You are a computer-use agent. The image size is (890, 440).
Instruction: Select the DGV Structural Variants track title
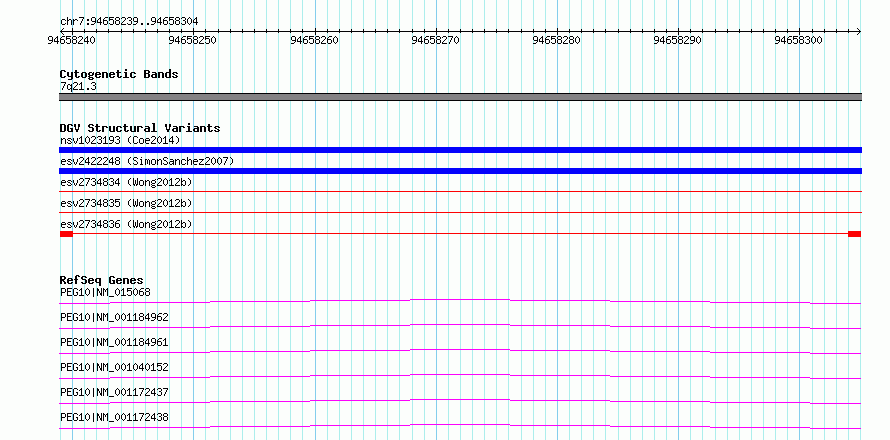click(140, 128)
